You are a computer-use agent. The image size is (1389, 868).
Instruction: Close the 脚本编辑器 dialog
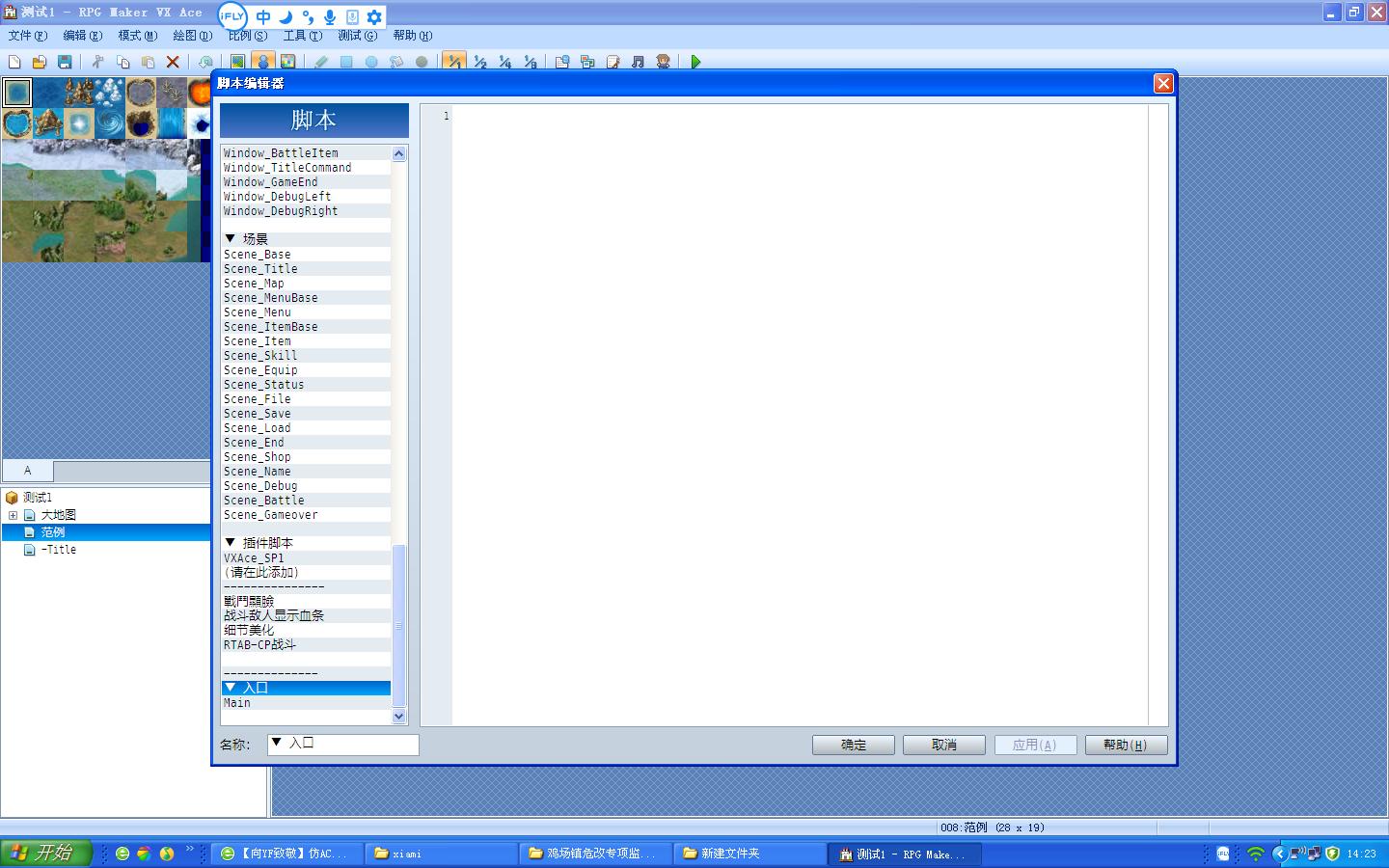[x=1163, y=83]
